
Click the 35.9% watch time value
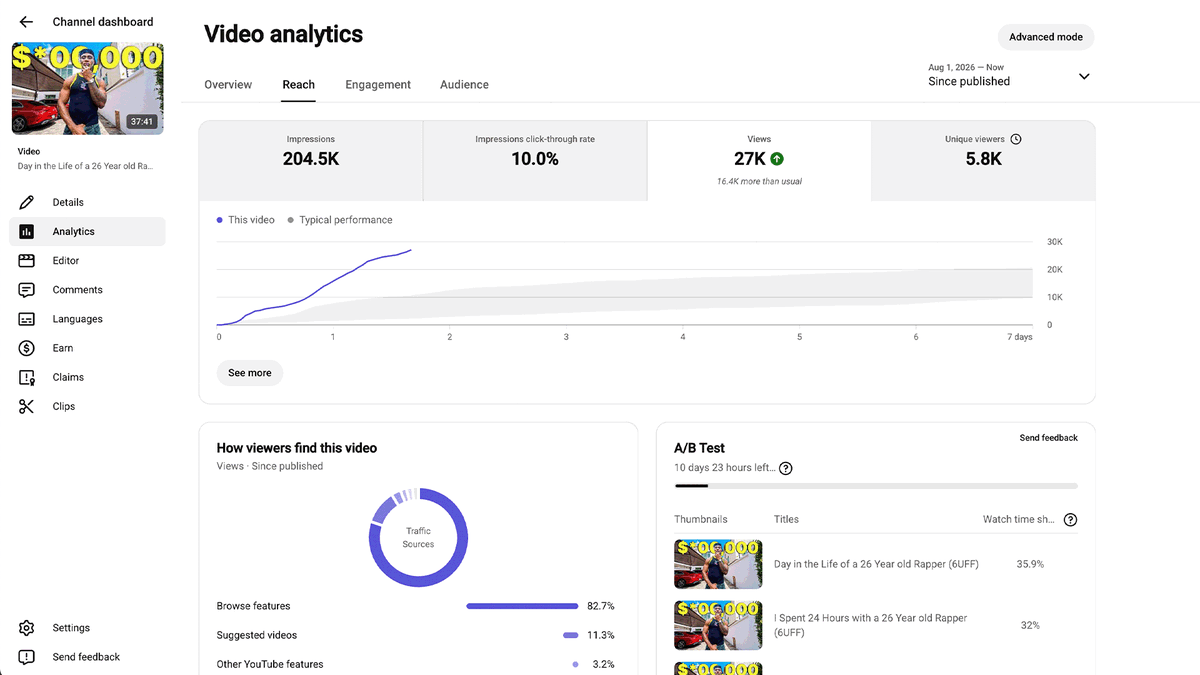coord(1030,564)
